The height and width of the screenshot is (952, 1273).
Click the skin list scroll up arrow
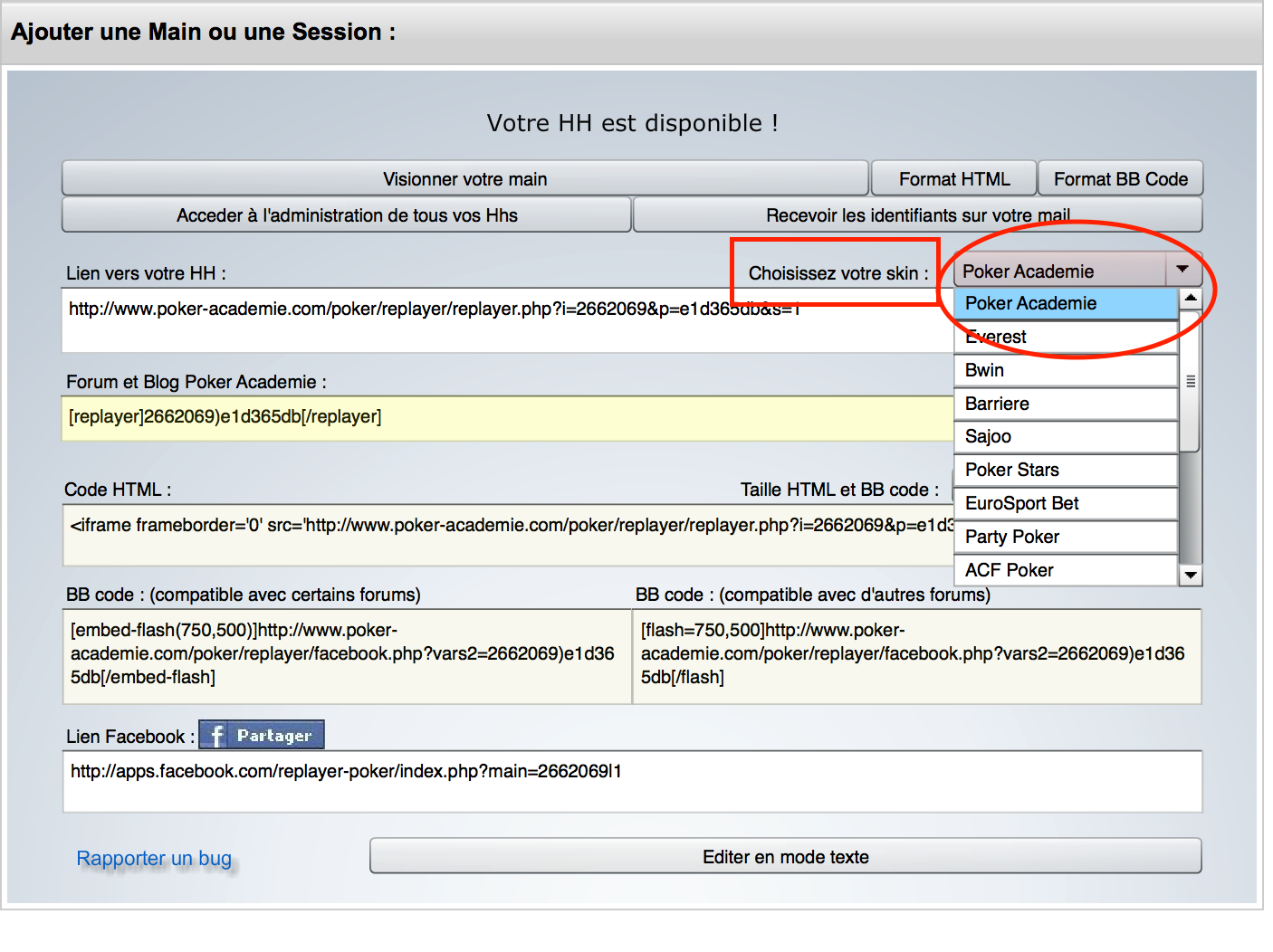pyautogui.click(x=1191, y=298)
